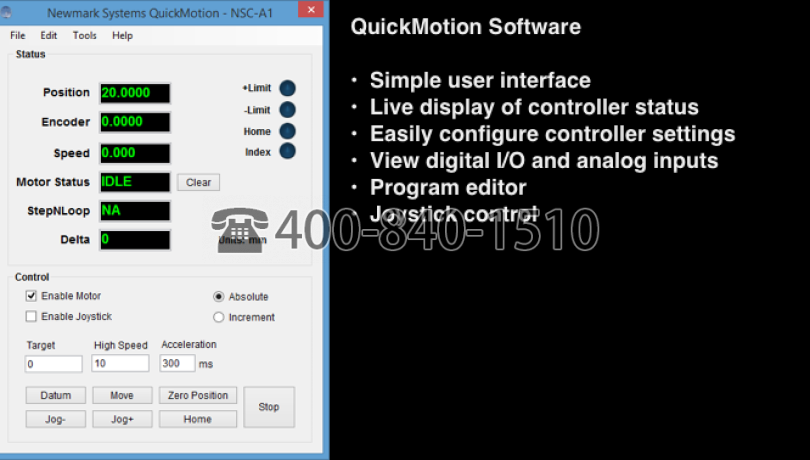Click the Datum button
Viewport: 810px width, 460px height.
56,395
